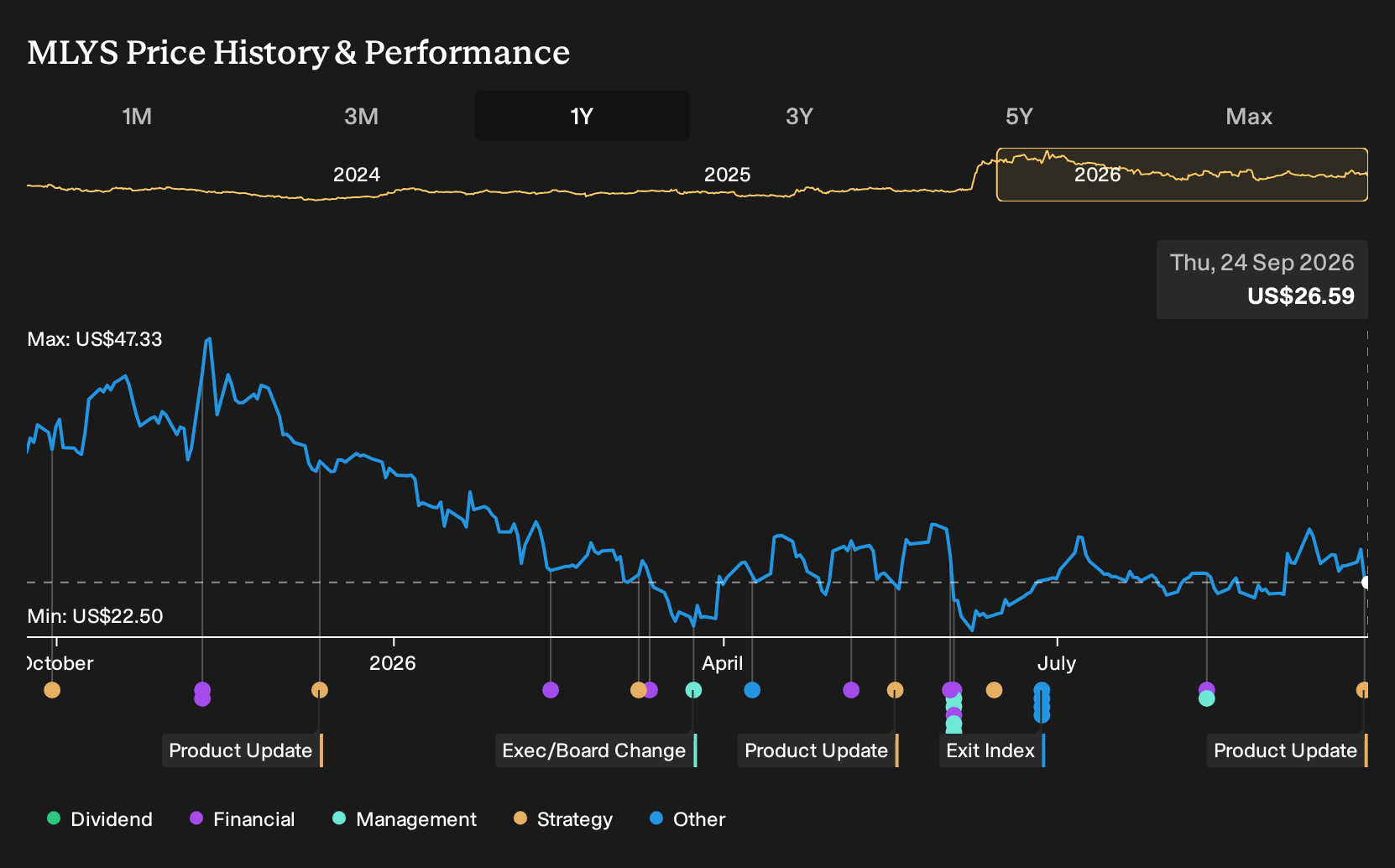Open the Exit Index event label
Viewport: 1395px width, 868px height.
pyautogui.click(x=992, y=750)
